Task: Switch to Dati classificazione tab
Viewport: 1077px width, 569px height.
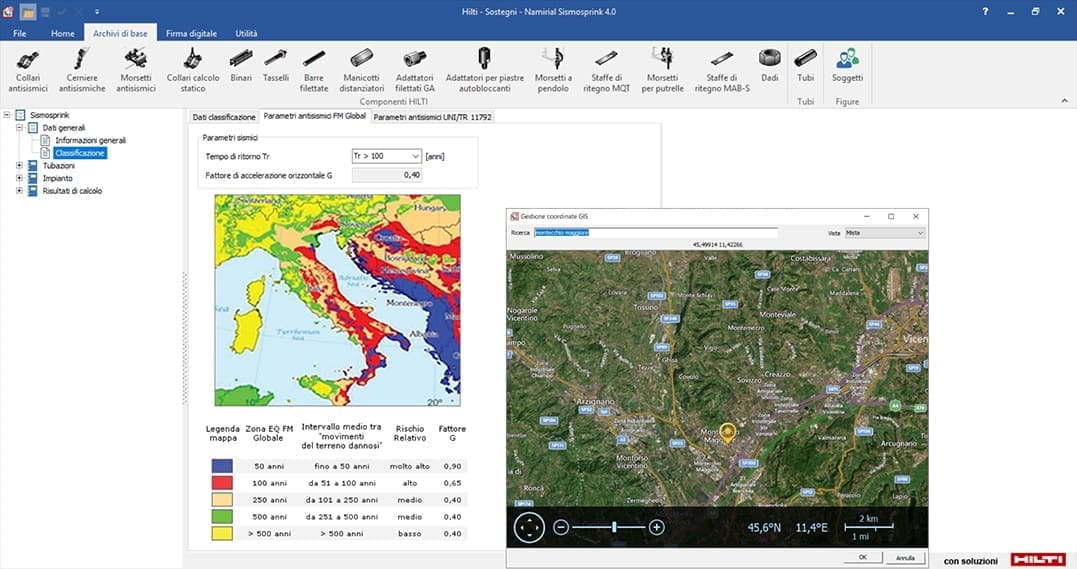Action: [x=224, y=117]
